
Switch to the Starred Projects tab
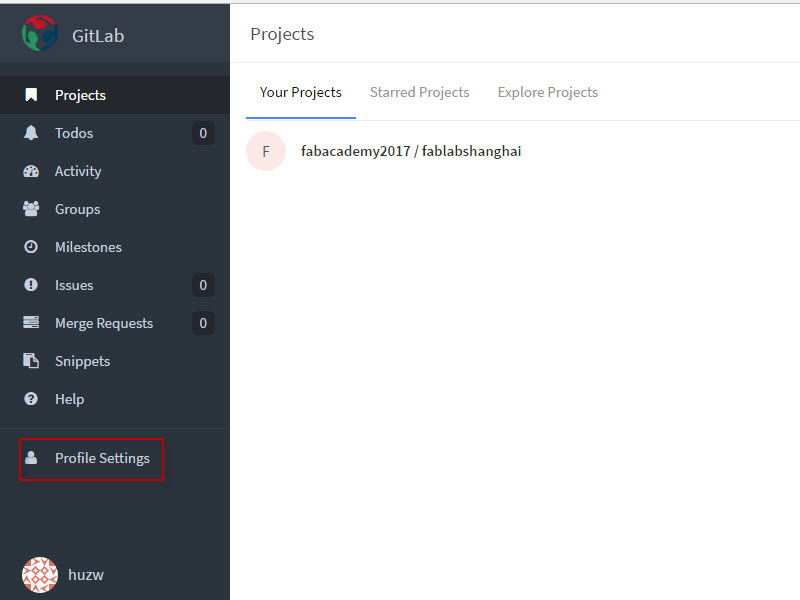[x=419, y=92]
